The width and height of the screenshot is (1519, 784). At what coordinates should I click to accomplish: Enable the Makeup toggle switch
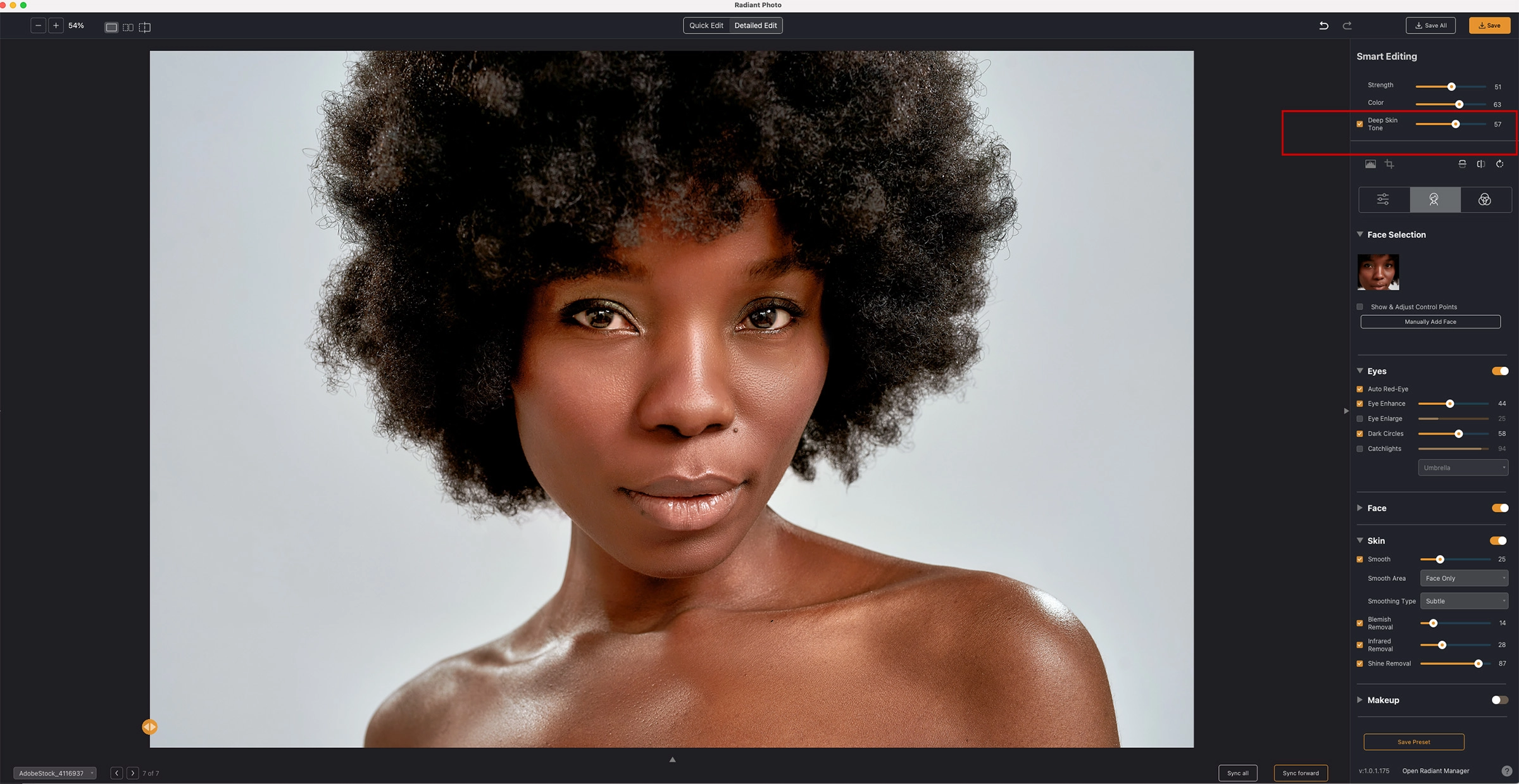point(1499,700)
